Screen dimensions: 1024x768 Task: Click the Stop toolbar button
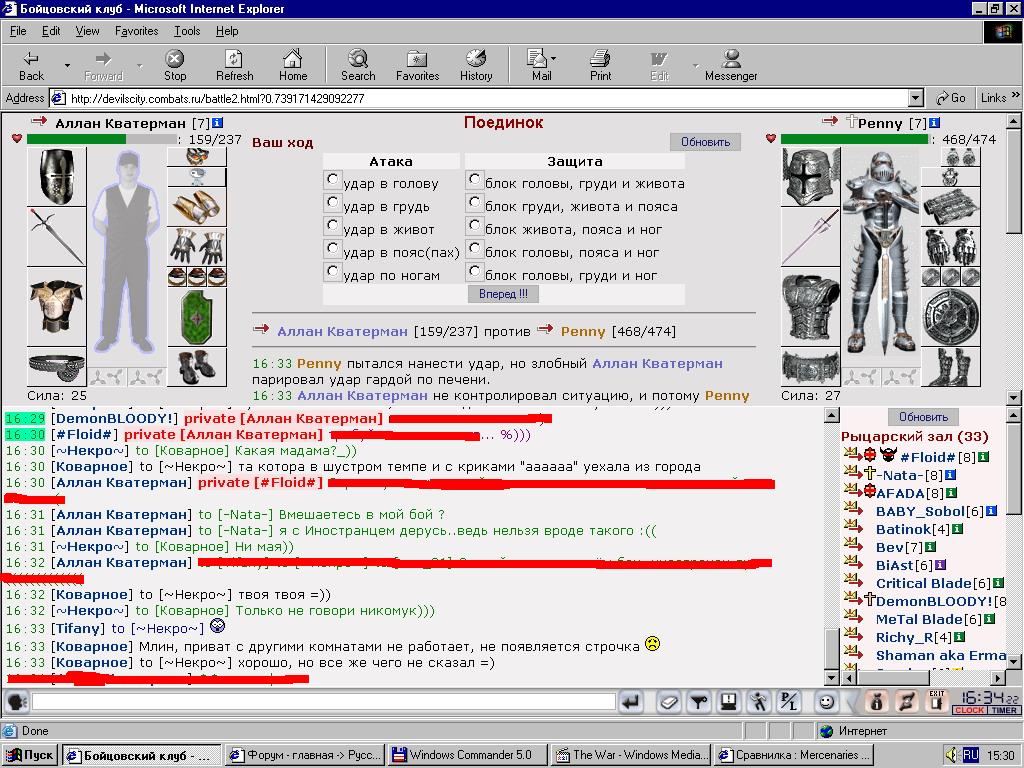coord(174,65)
